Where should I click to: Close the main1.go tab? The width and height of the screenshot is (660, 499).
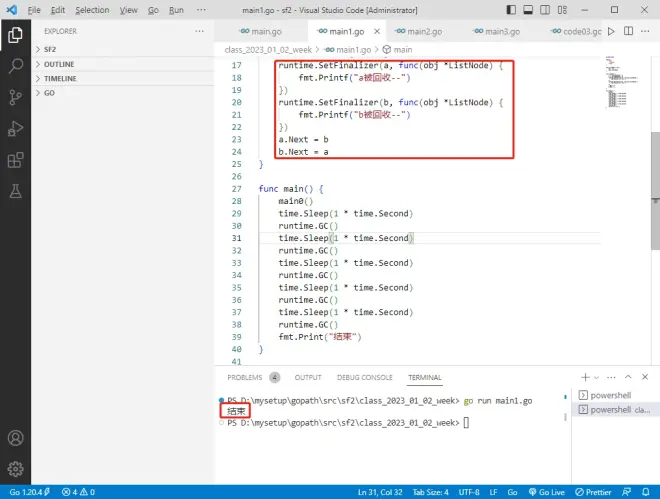click(x=377, y=31)
